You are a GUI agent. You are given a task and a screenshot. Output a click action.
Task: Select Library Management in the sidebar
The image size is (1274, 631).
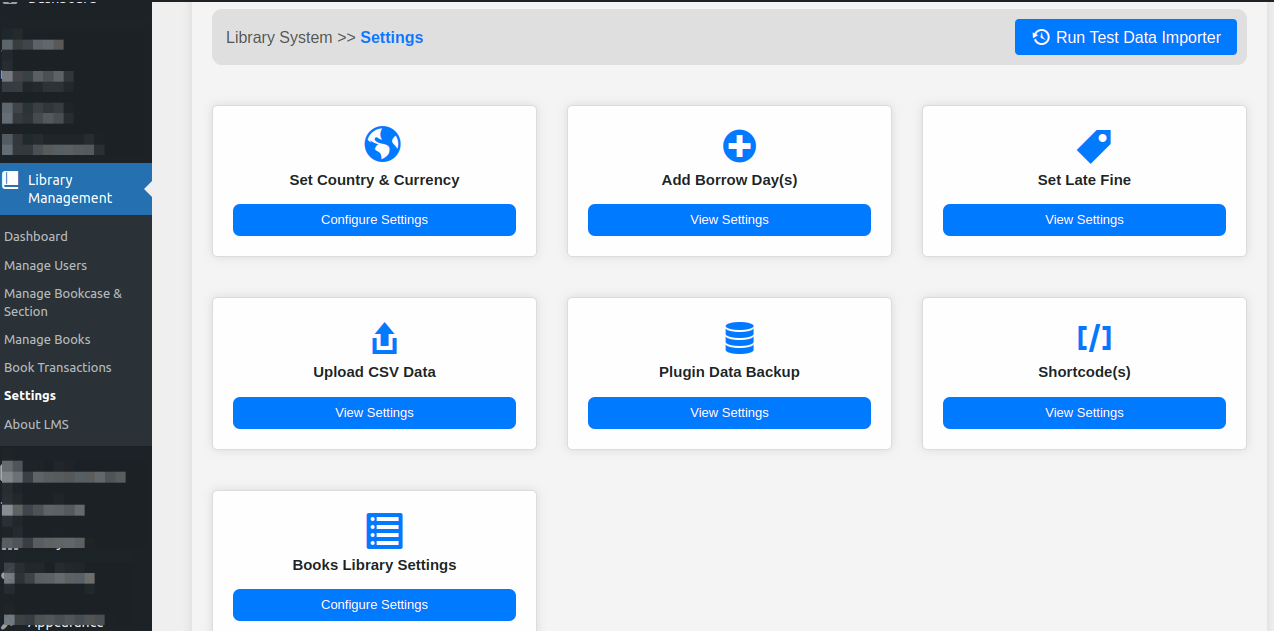[x=76, y=189]
